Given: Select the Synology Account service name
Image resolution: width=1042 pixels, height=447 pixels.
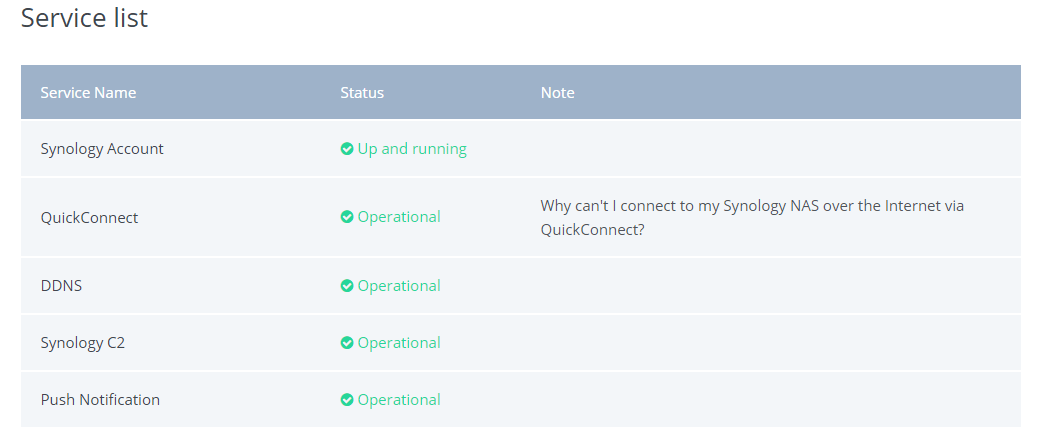Looking at the screenshot, I should pyautogui.click(x=102, y=149).
